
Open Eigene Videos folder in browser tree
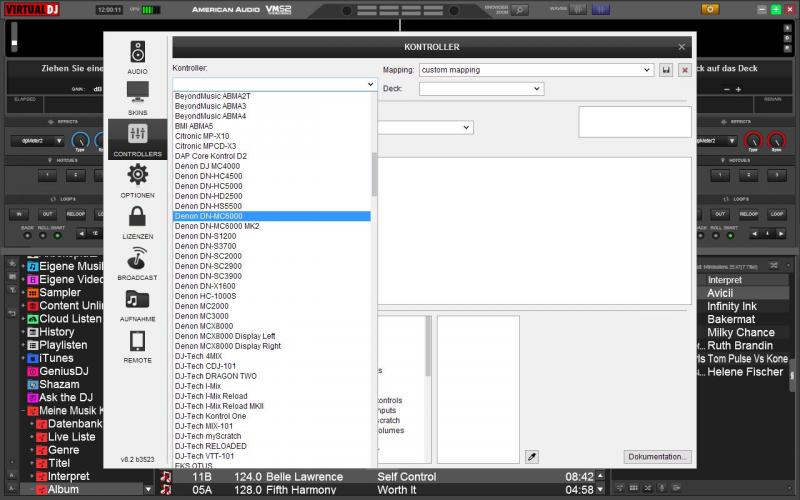pos(65,280)
